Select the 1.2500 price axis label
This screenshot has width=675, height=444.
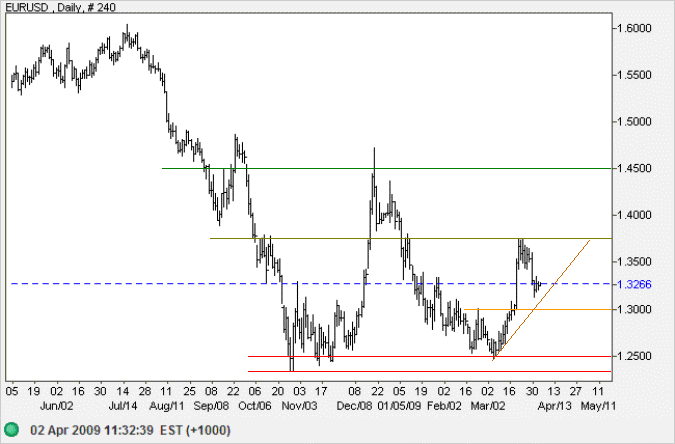click(x=634, y=356)
